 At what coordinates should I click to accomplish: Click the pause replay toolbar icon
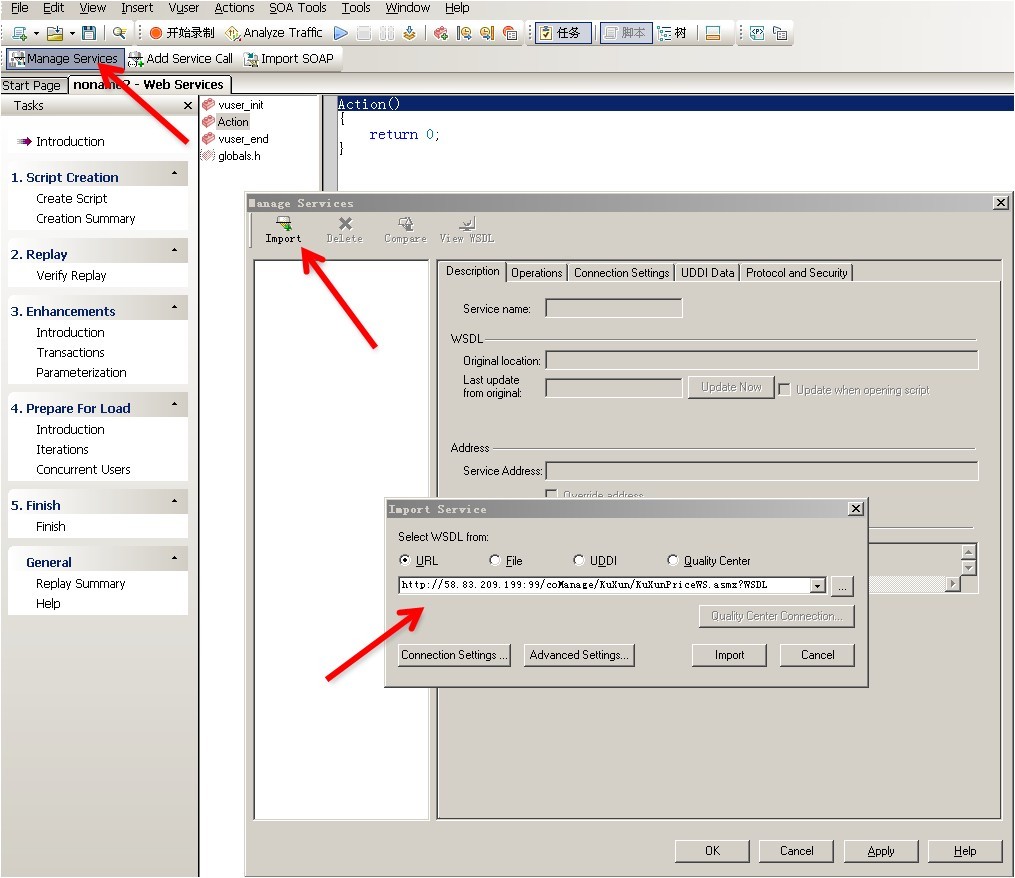pos(386,33)
